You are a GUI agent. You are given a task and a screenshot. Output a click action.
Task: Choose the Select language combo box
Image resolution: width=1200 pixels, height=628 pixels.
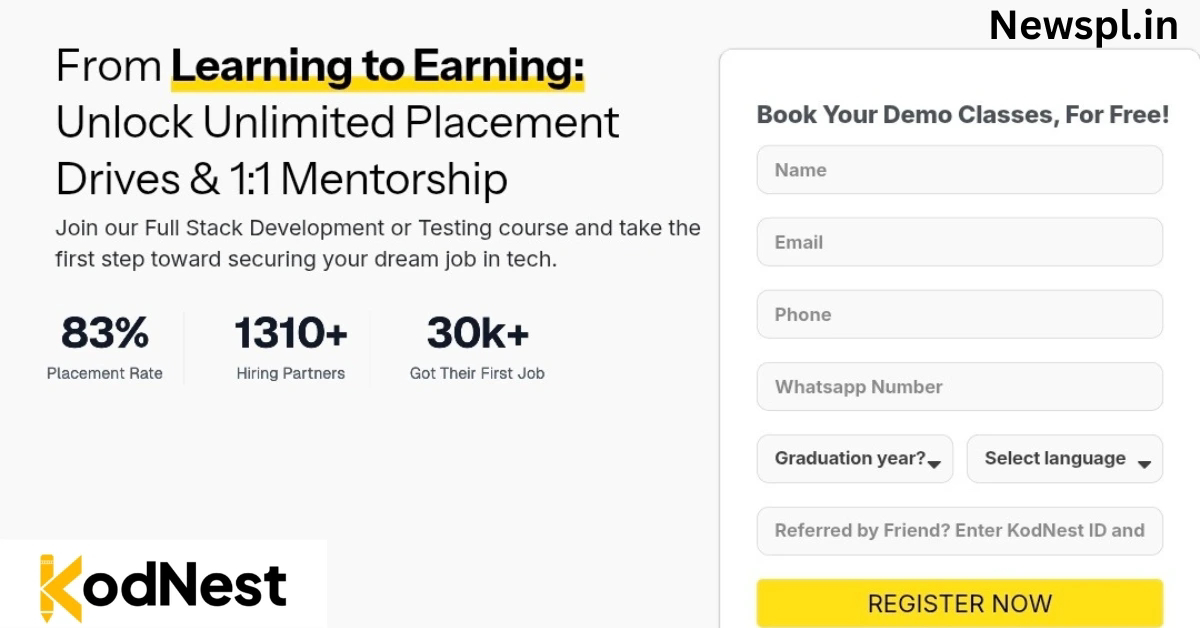[1065, 459]
